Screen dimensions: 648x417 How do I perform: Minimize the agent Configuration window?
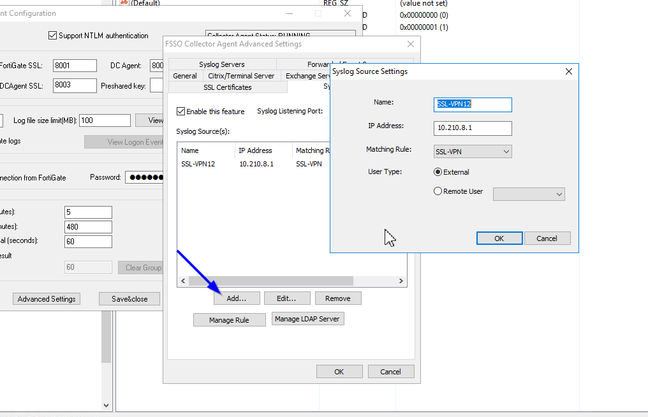click(290, 14)
